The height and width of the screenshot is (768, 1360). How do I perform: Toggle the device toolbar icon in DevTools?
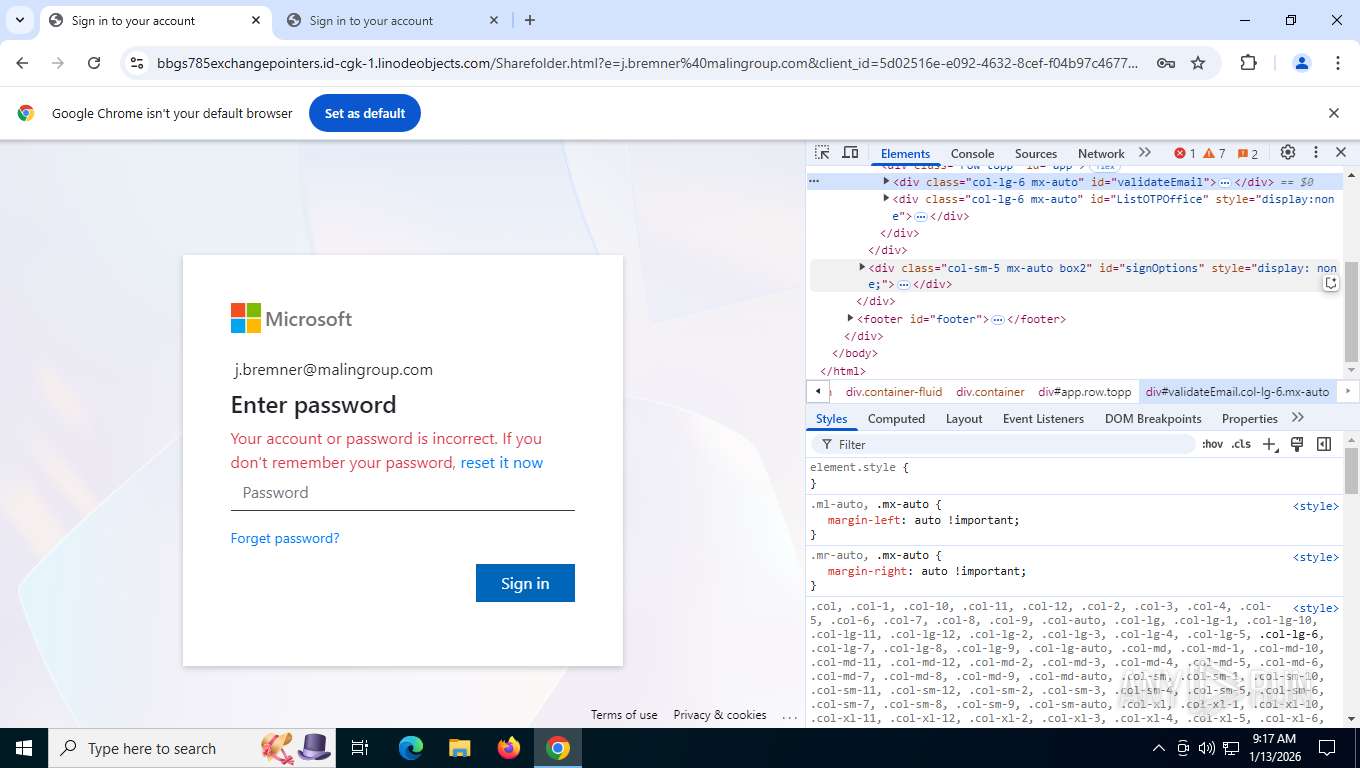850,153
